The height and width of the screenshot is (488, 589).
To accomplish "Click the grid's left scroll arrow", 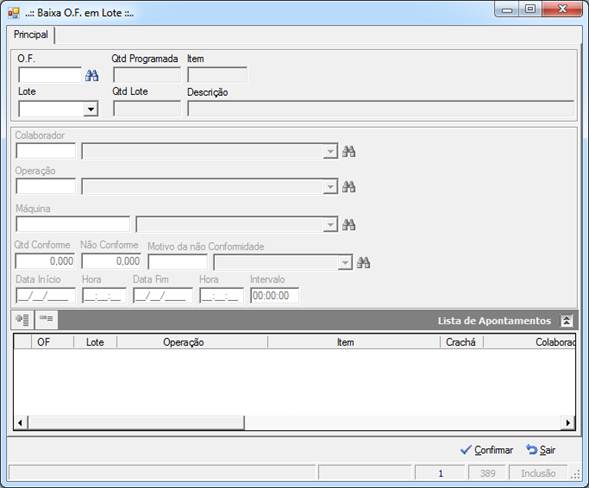I will click(21, 423).
